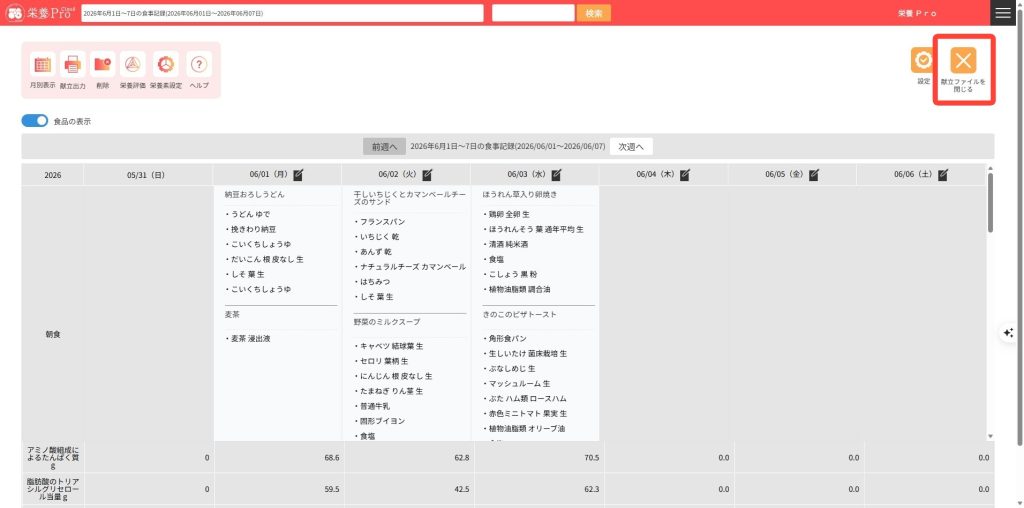Click fat value 59.5 for 06/01
This screenshot has width=1024, height=508.
[332, 488]
